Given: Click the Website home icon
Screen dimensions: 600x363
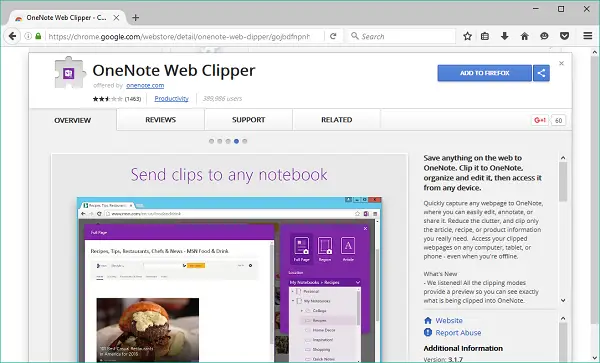Looking at the screenshot, I should pos(428,321).
